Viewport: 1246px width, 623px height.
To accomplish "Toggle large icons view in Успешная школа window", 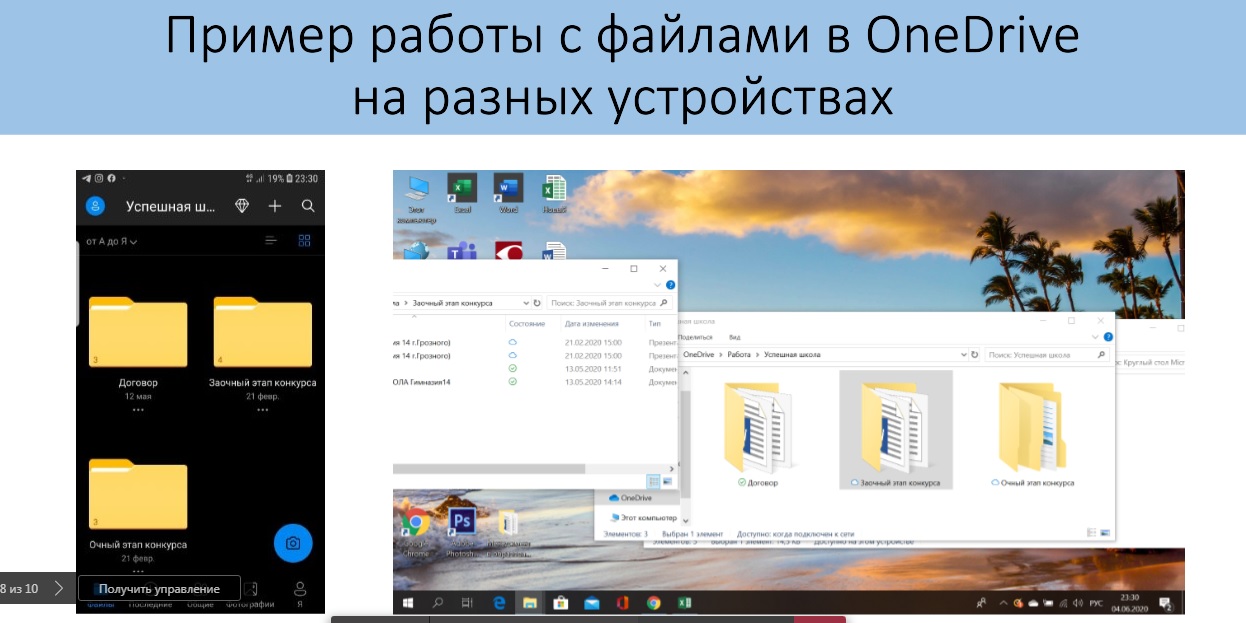I will (1104, 532).
